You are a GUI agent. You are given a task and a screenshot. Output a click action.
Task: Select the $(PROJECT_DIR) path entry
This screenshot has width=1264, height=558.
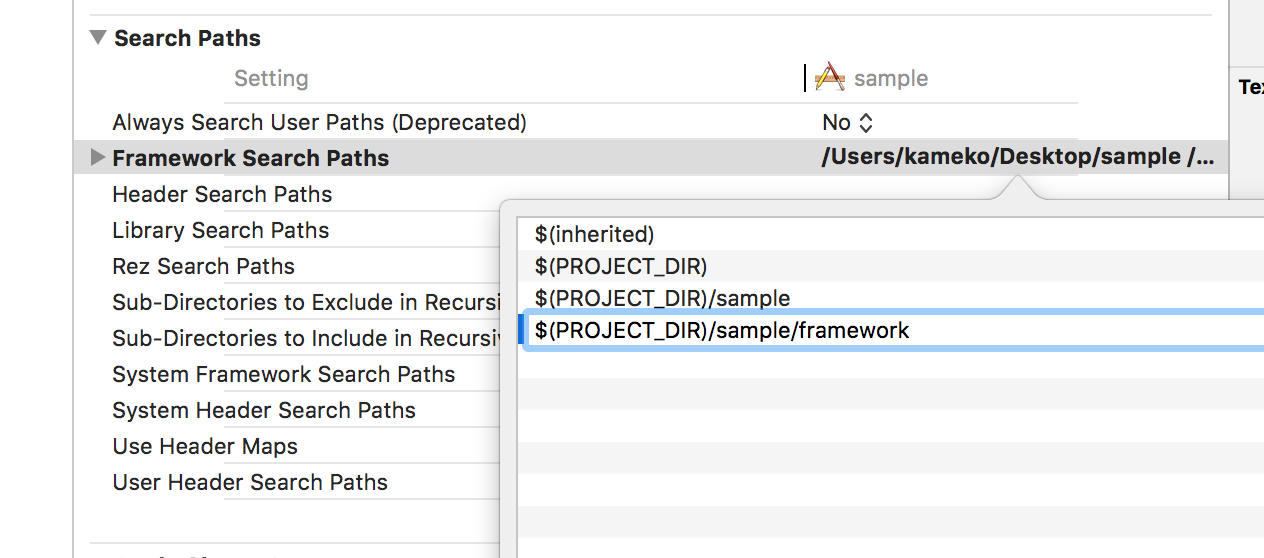[621, 267]
